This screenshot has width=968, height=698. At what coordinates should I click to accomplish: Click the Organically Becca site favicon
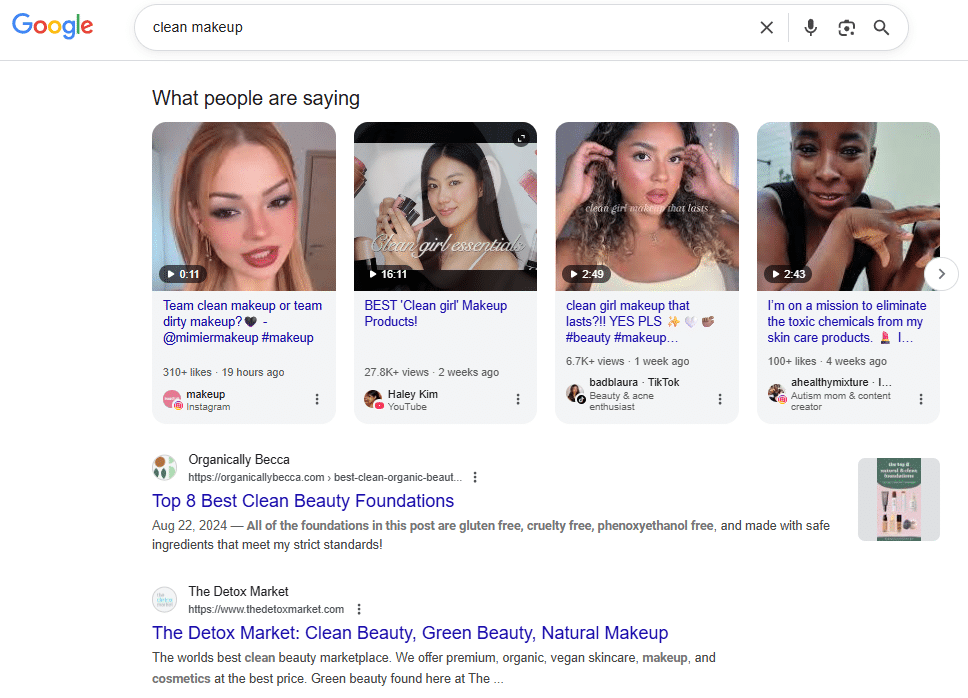(165, 467)
